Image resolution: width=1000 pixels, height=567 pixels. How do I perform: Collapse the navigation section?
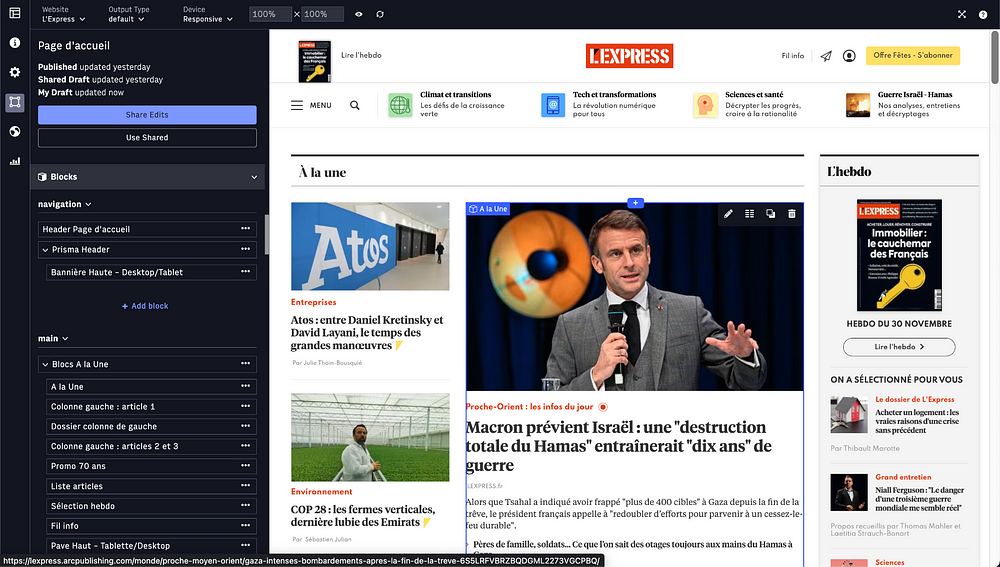click(88, 205)
